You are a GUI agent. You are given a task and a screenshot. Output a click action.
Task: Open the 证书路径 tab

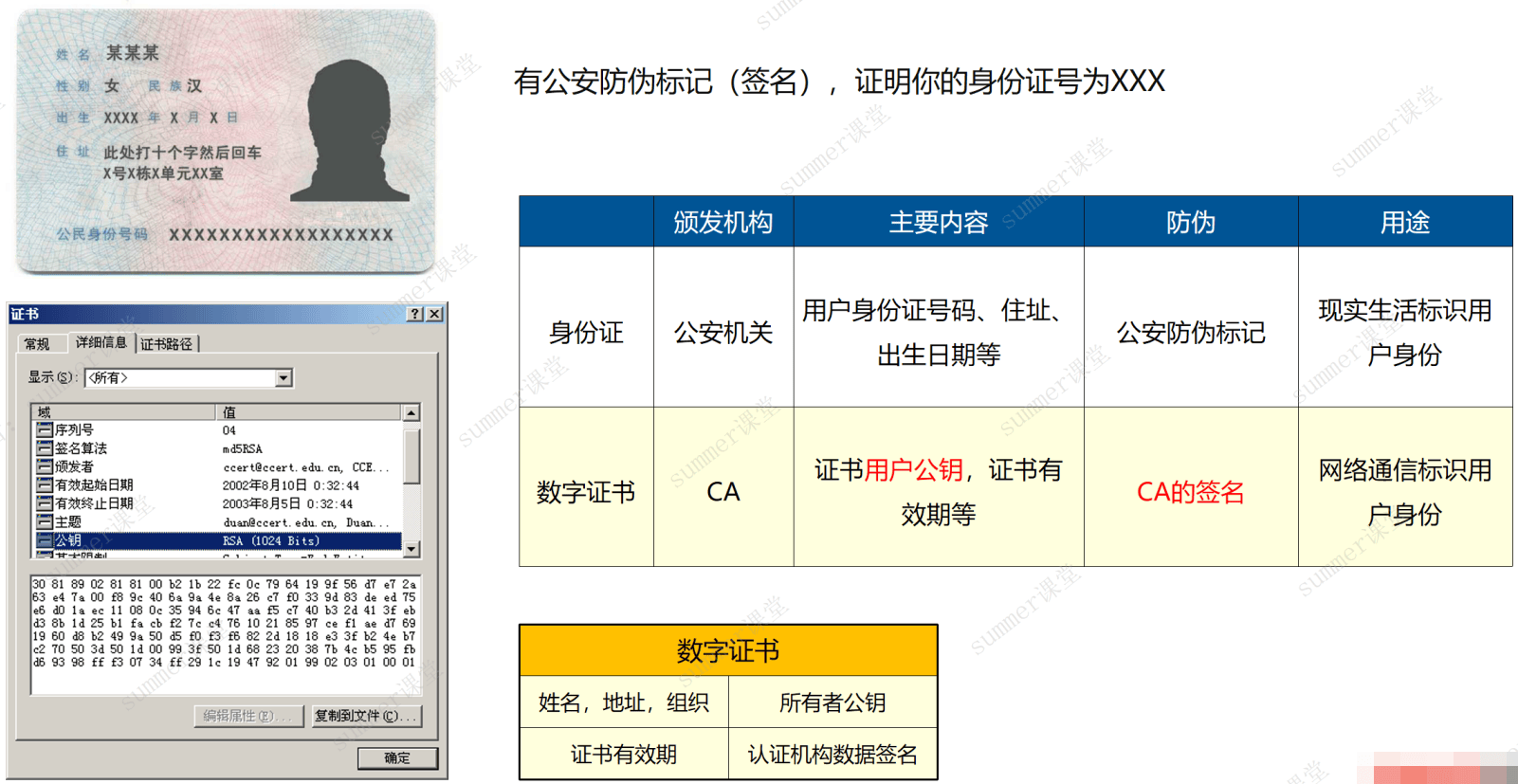point(167,344)
